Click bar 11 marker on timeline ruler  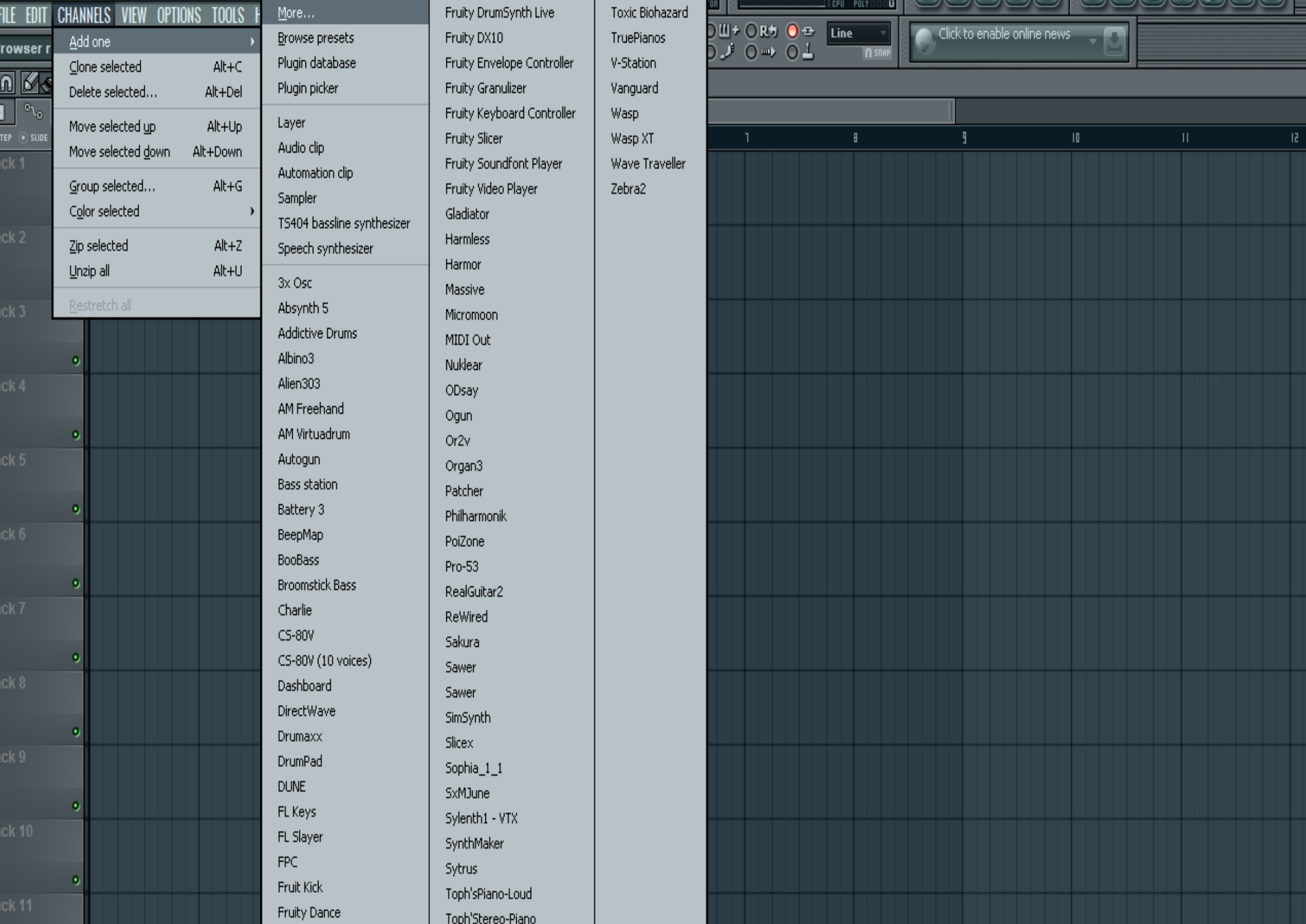1185,137
